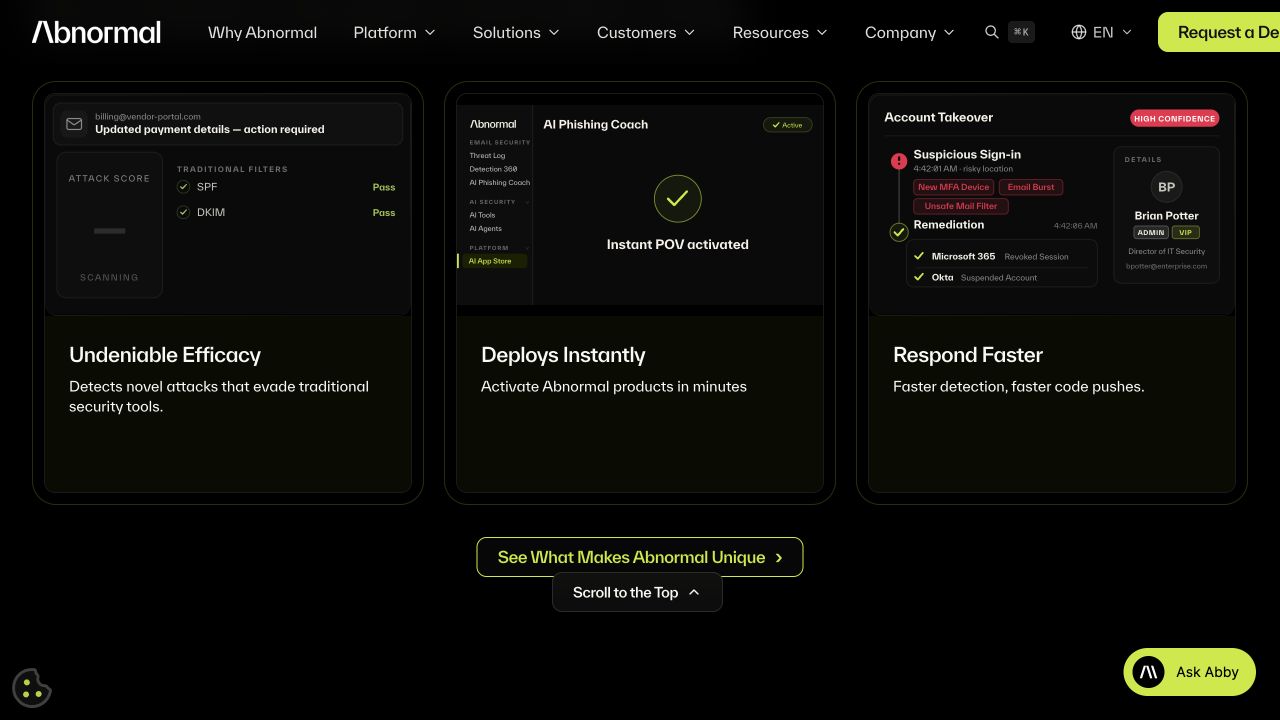This screenshot has width=1280, height=720.
Task: Click the ADMIN badge
Action: (x=1151, y=232)
